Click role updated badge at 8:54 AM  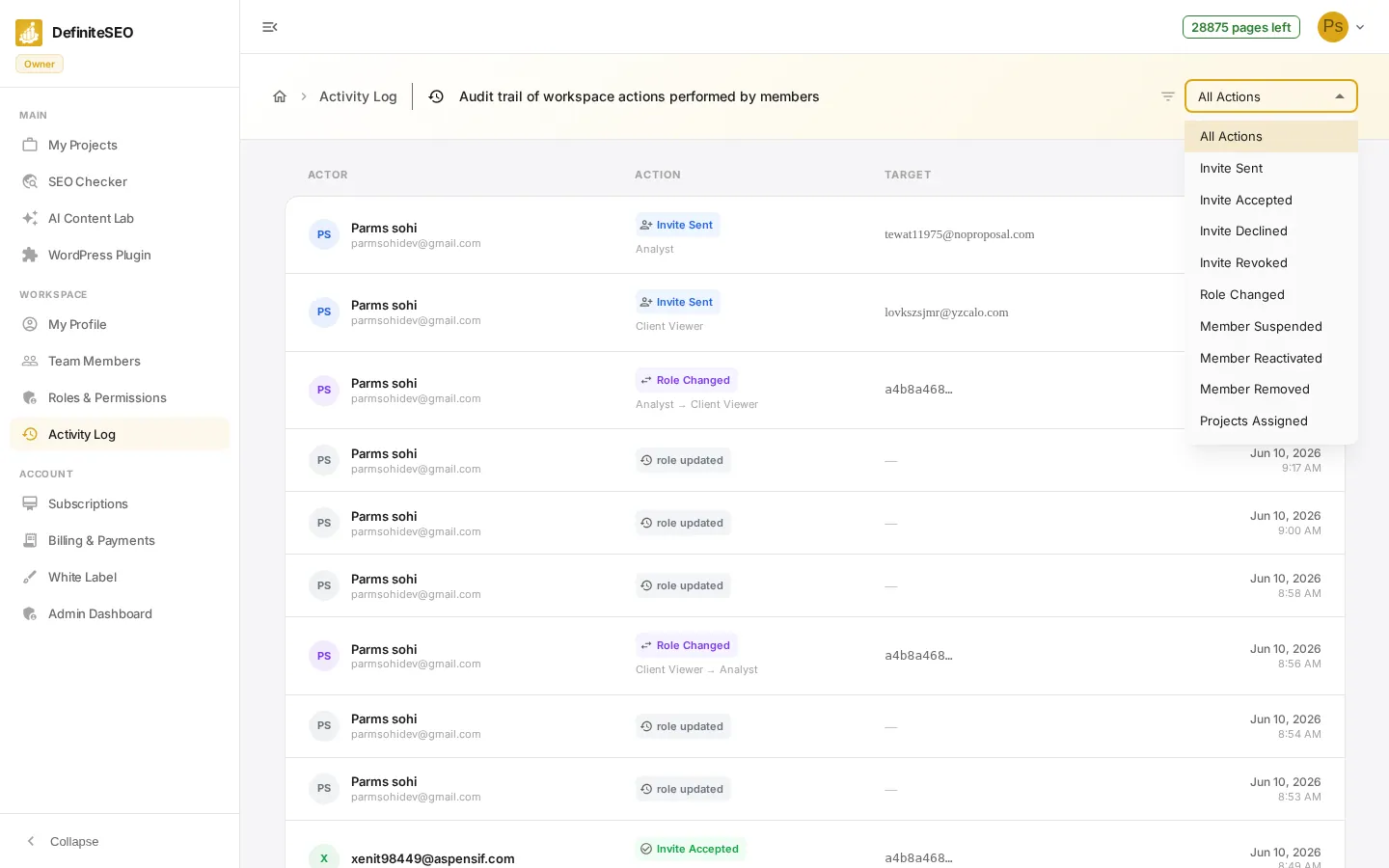683,726
